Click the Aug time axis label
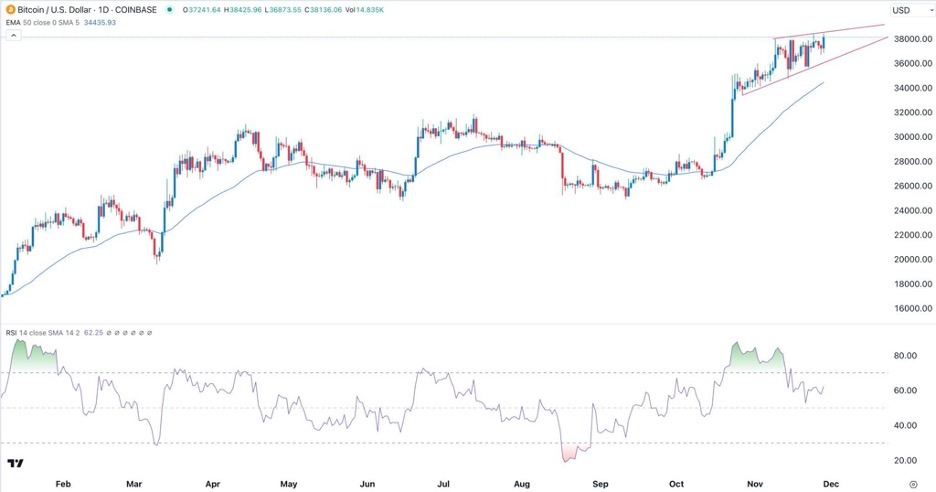The image size is (936, 492). coord(522,484)
